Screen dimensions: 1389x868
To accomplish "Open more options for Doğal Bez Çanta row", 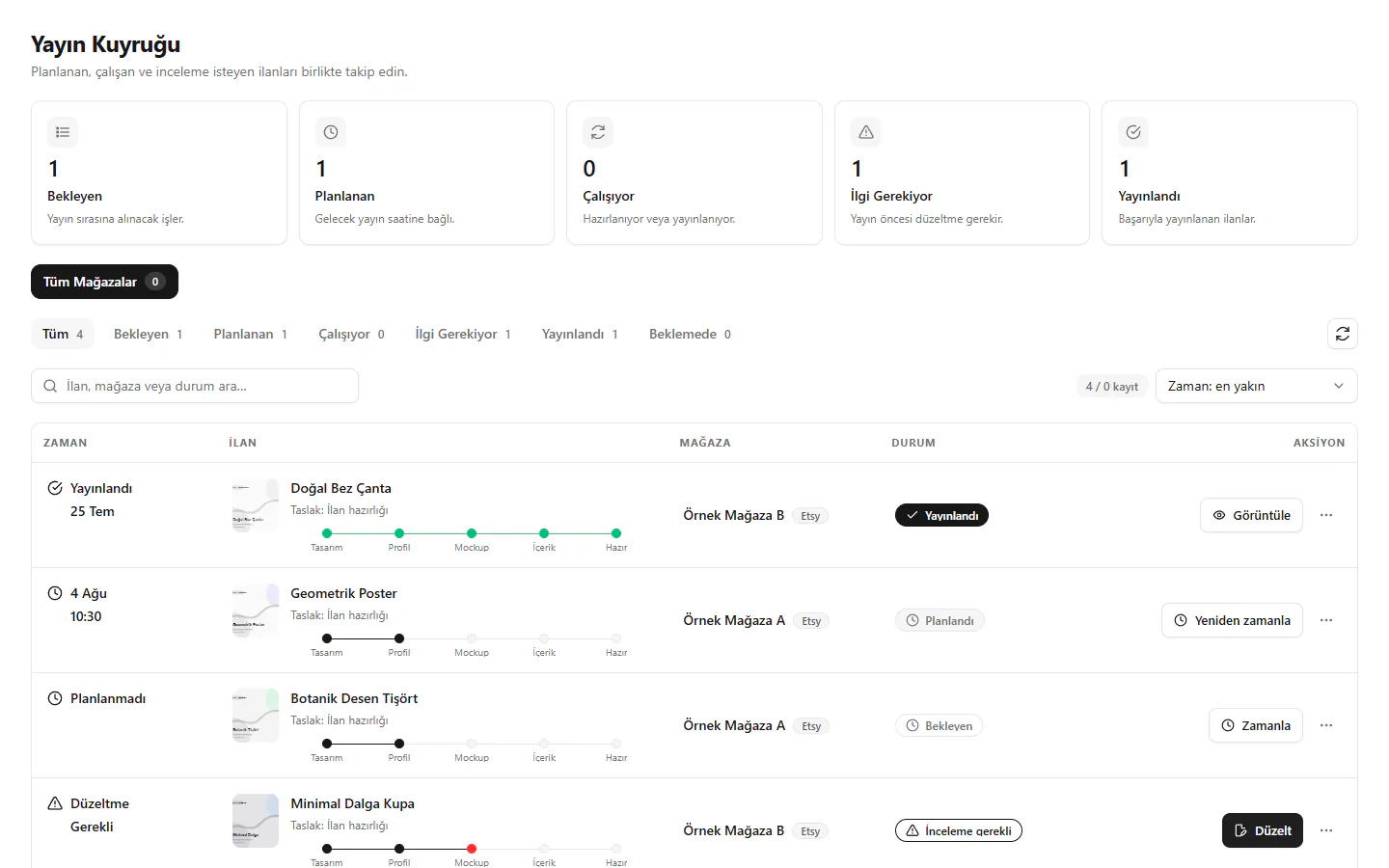I will (x=1326, y=515).
